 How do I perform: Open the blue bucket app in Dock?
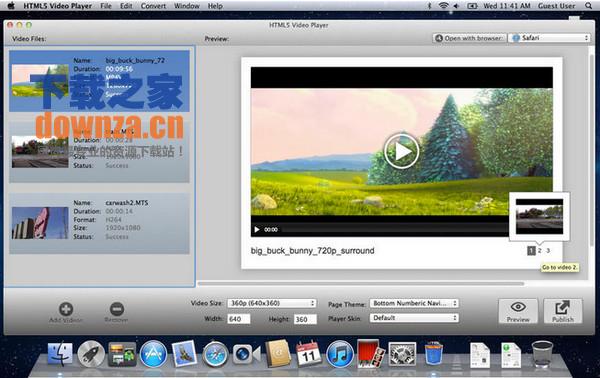(434, 353)
